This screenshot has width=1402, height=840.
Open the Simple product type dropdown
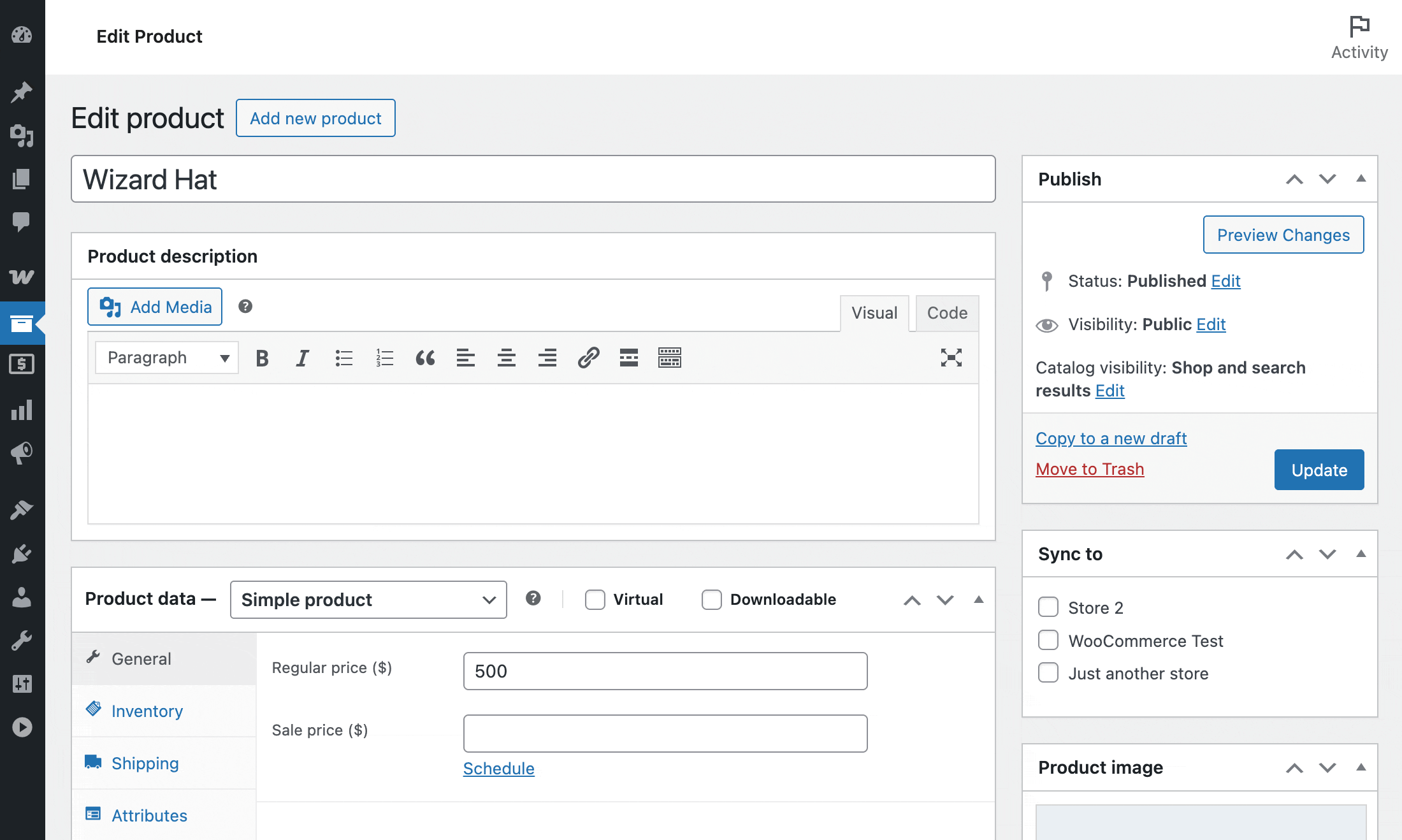tap(368, 600)
